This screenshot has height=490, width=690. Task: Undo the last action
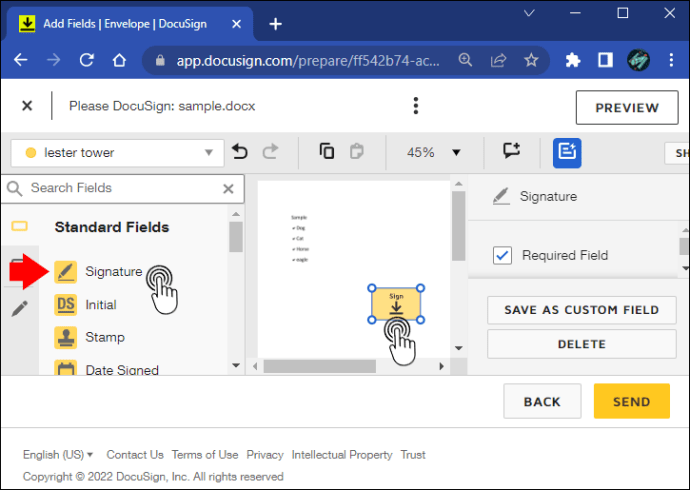point(240,152)
